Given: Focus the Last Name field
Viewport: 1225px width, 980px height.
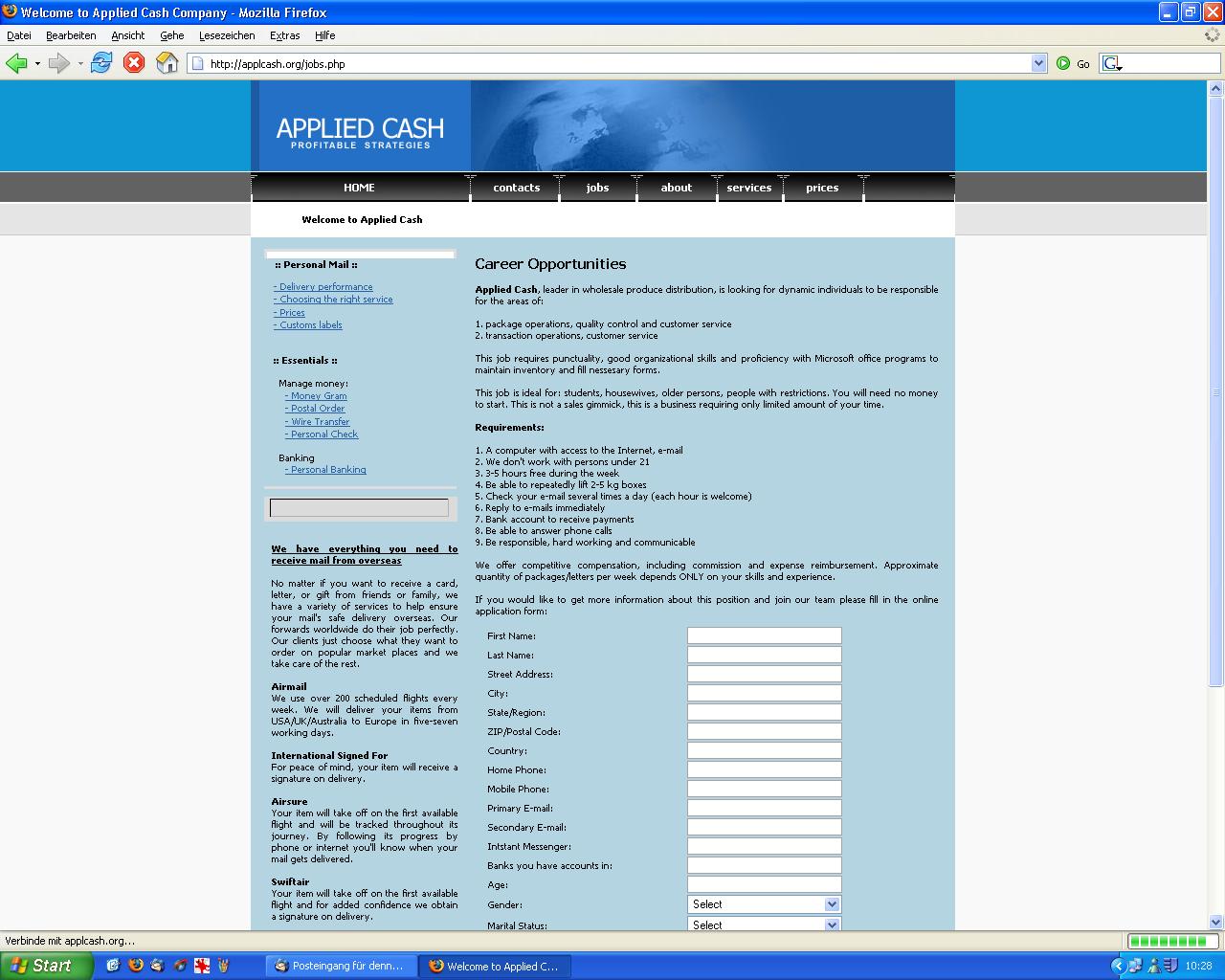Looking at the screenshot, I should coord(765,655).
